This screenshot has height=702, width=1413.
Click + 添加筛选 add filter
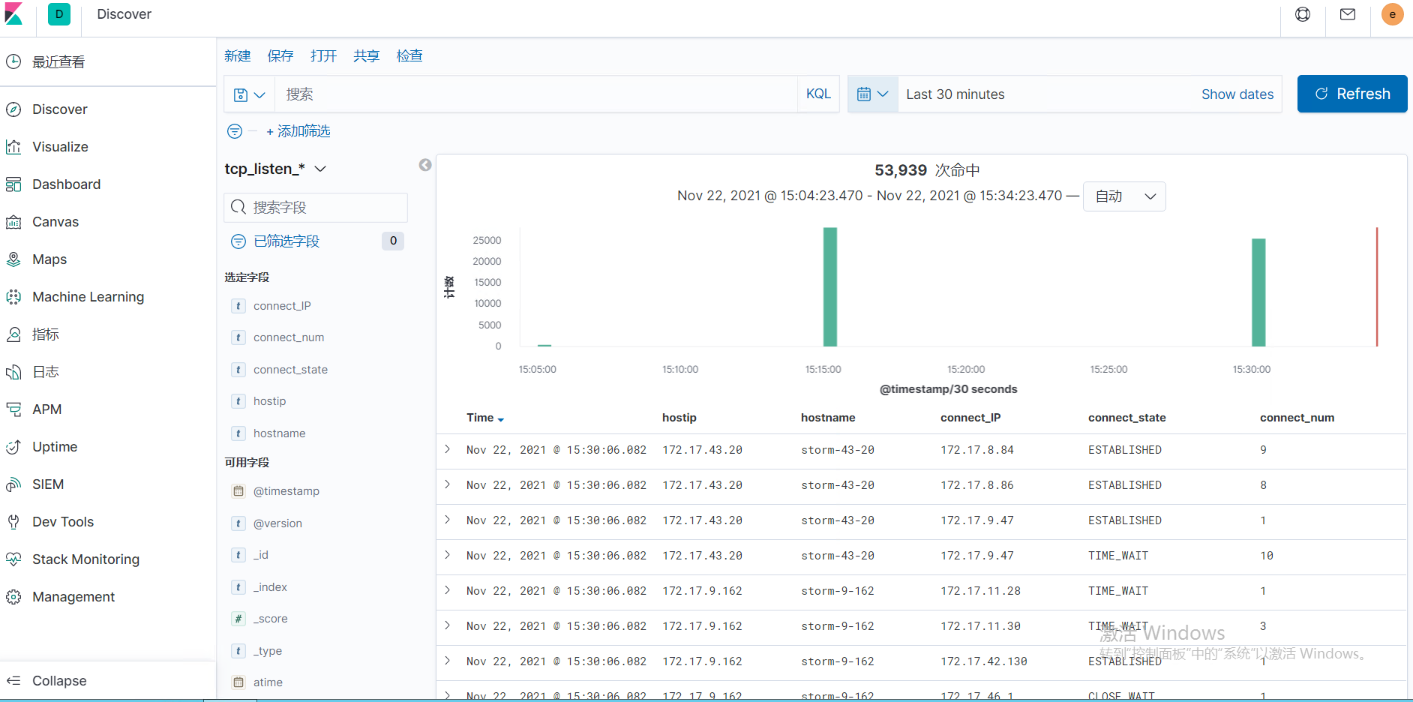[x=298, y=131]
